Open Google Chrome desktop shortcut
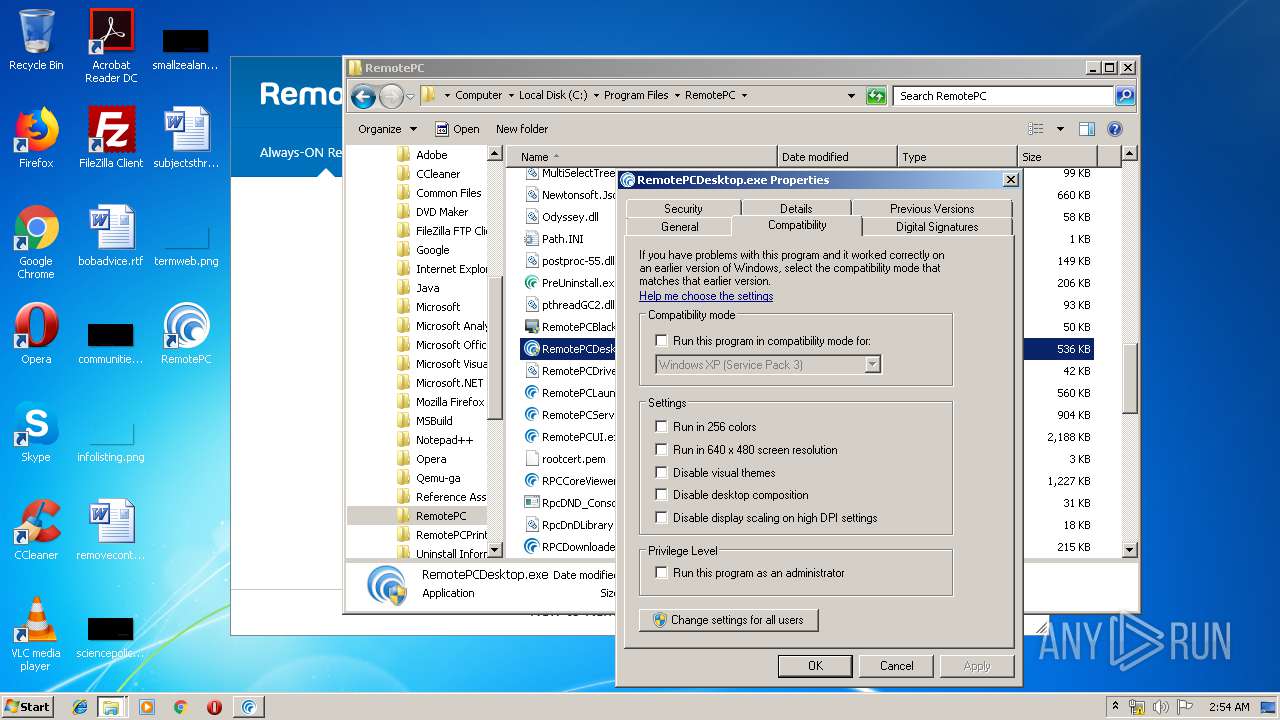 coord(36,242)
